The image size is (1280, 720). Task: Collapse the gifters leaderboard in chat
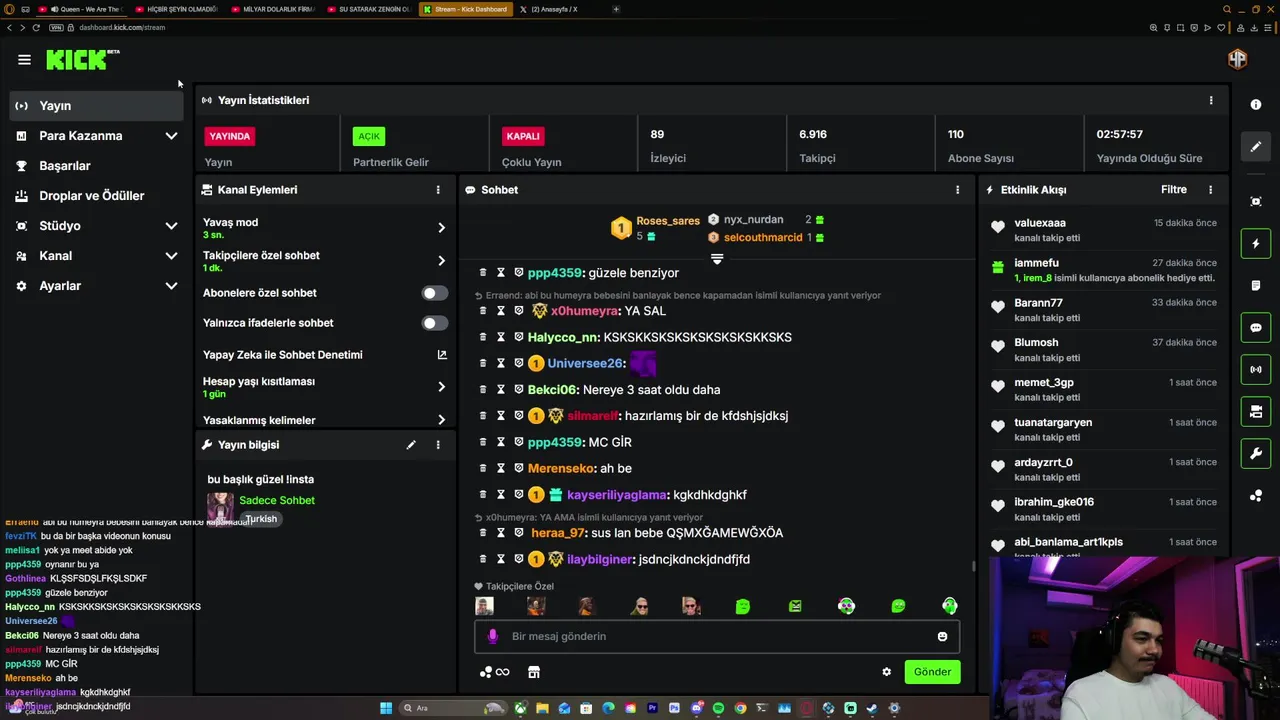(x=717, y=259)
